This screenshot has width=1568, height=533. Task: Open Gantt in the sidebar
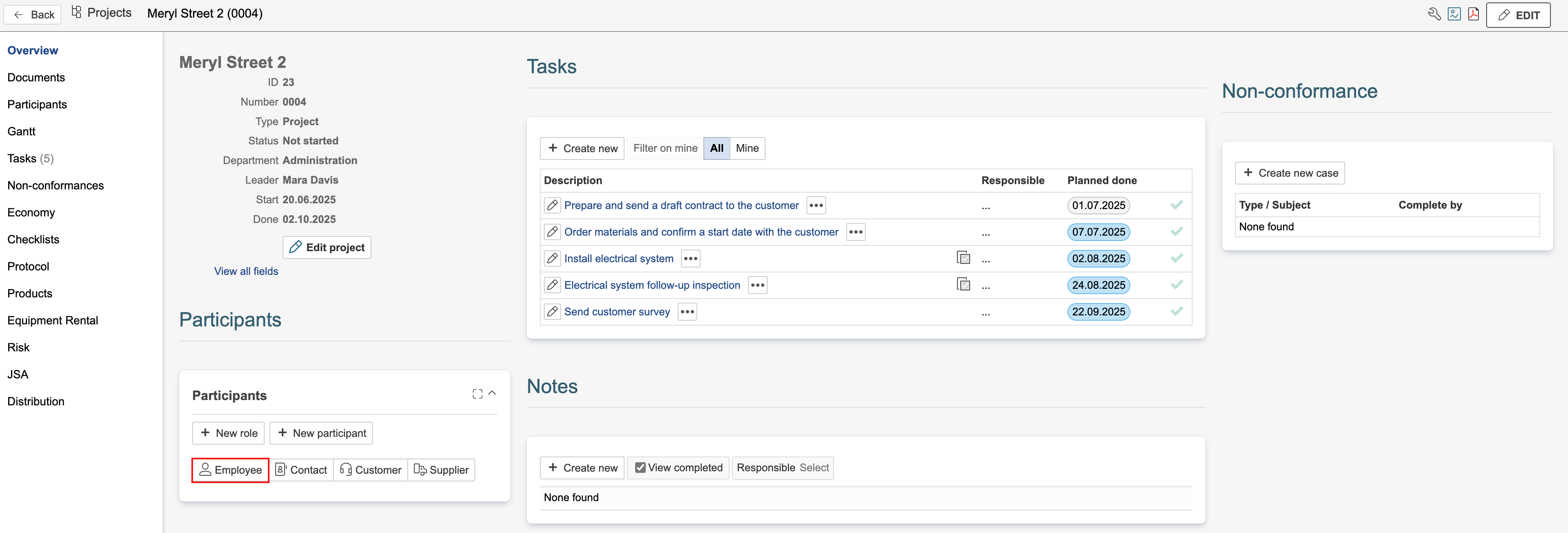pyautogui.click(x=21, y=132)
